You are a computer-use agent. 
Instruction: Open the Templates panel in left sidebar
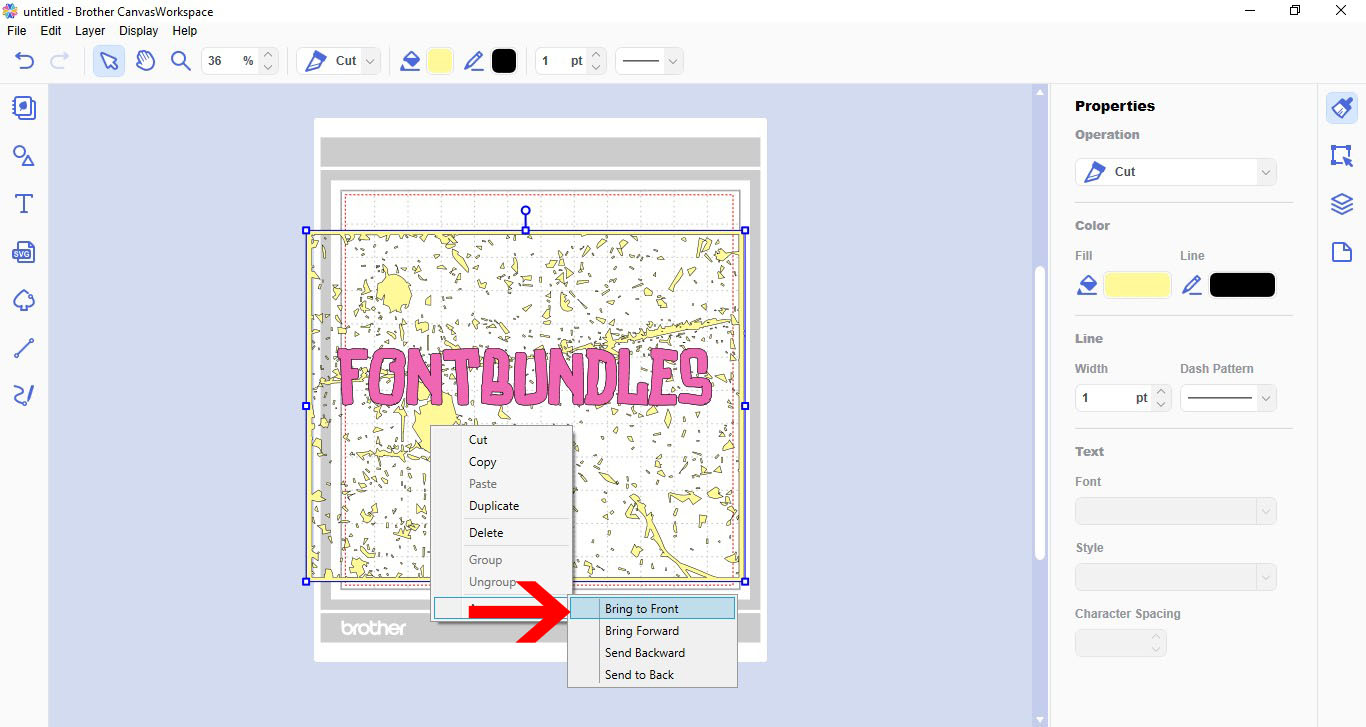tap(24, 108)
